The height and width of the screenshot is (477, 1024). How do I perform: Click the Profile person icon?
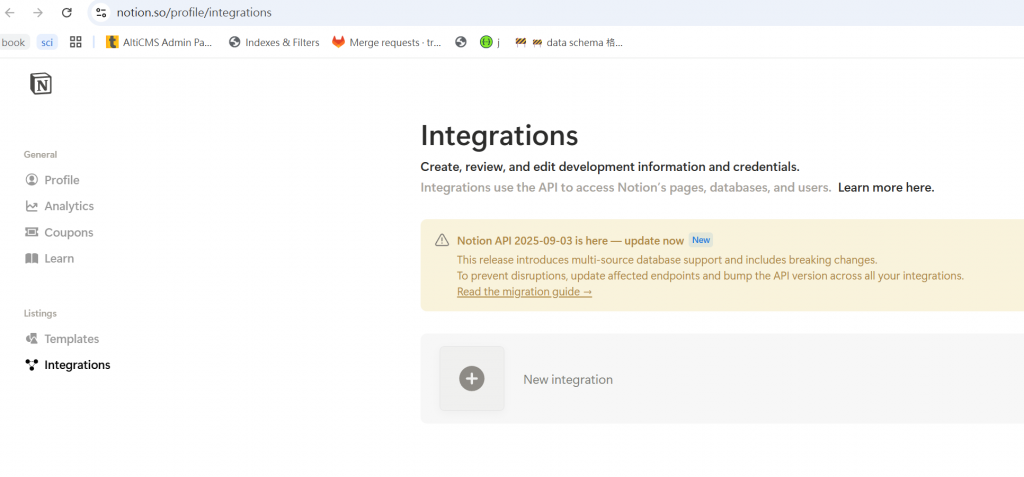pyautogui.click(x=31, y=180)
